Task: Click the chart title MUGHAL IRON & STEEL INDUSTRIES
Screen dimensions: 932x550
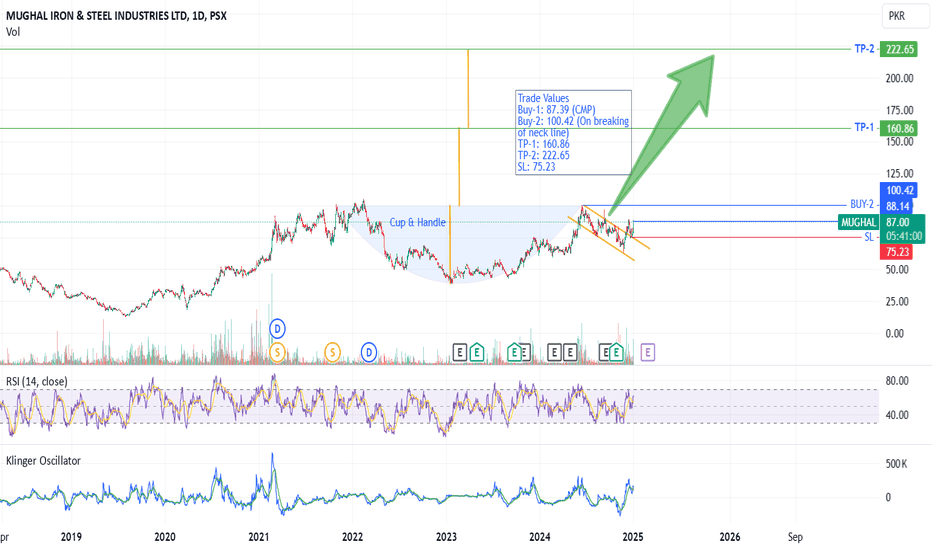Action: point(116,16)
